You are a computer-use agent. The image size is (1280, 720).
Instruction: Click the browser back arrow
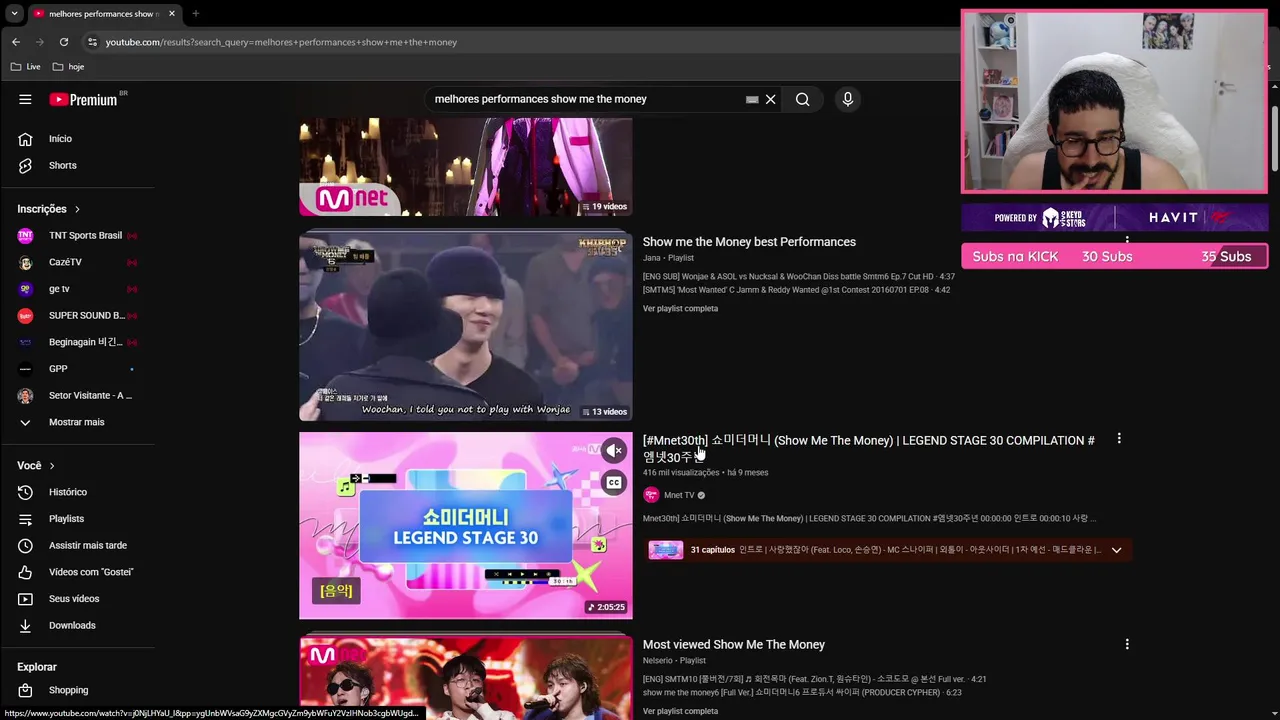click(x=16, y=42)
